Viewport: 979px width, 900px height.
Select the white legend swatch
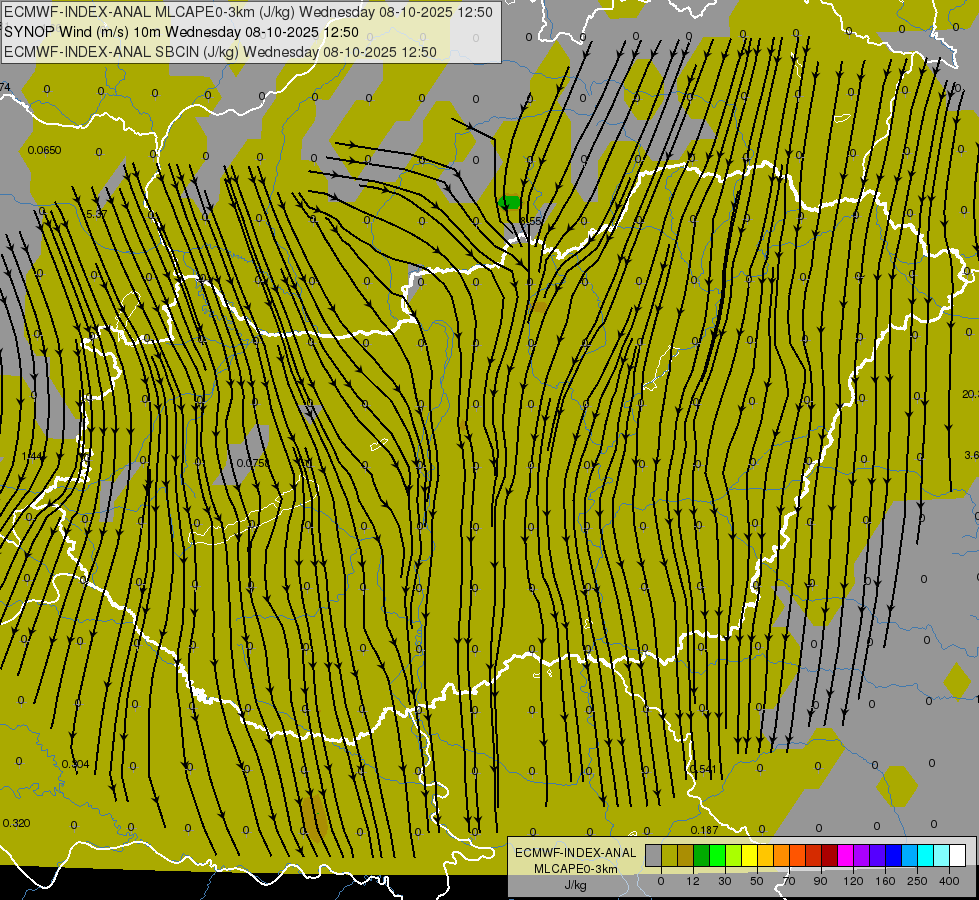tap(958, 855)
